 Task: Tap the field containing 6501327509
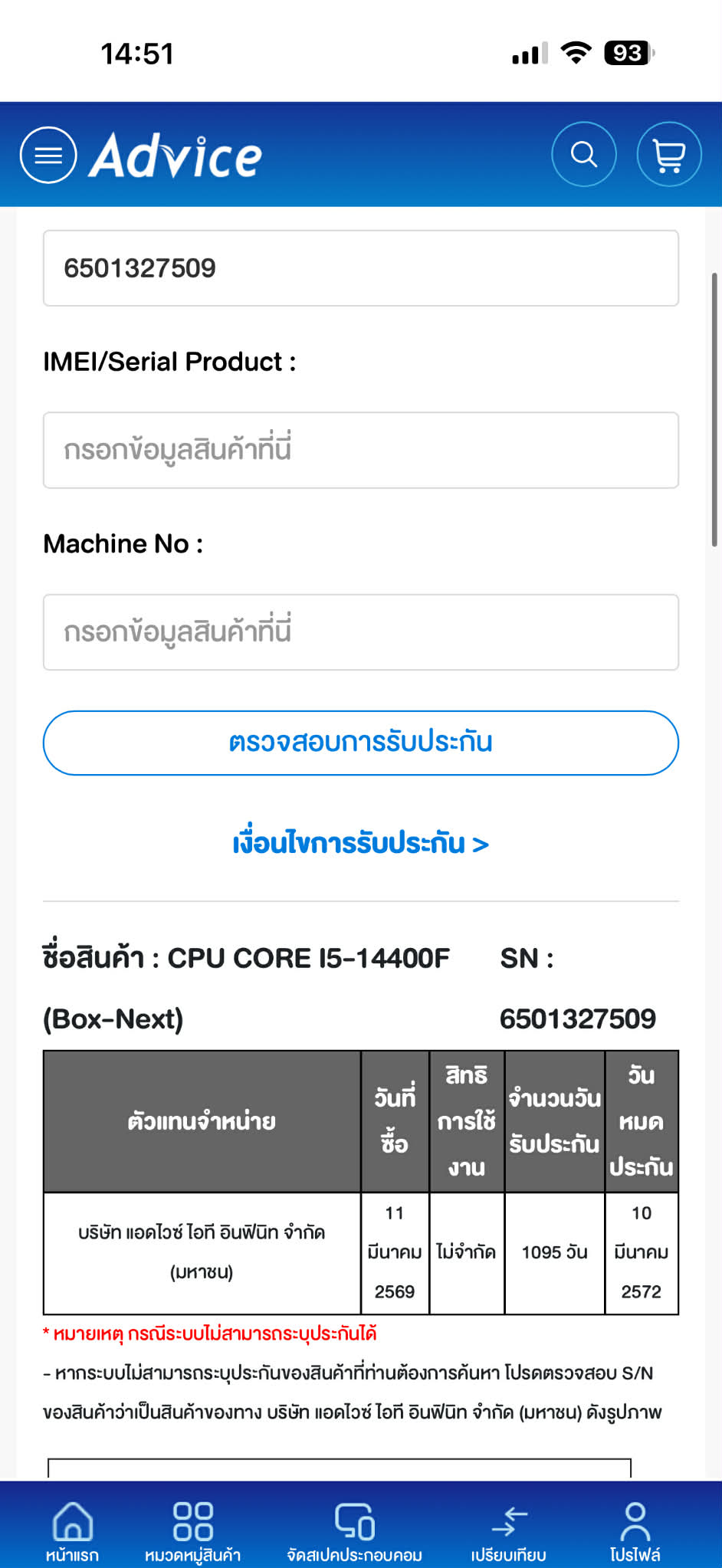tap(360, 268)
